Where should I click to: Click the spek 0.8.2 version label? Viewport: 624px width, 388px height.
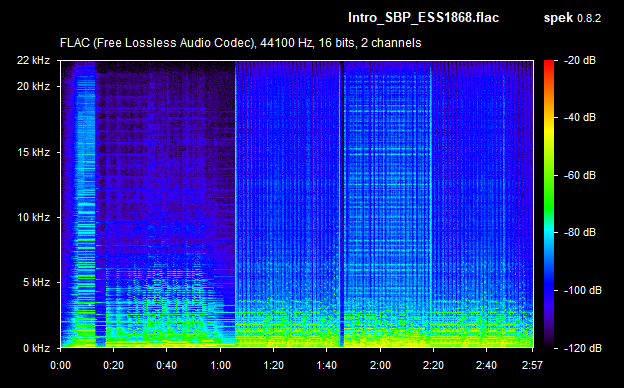tap(572, 18)
